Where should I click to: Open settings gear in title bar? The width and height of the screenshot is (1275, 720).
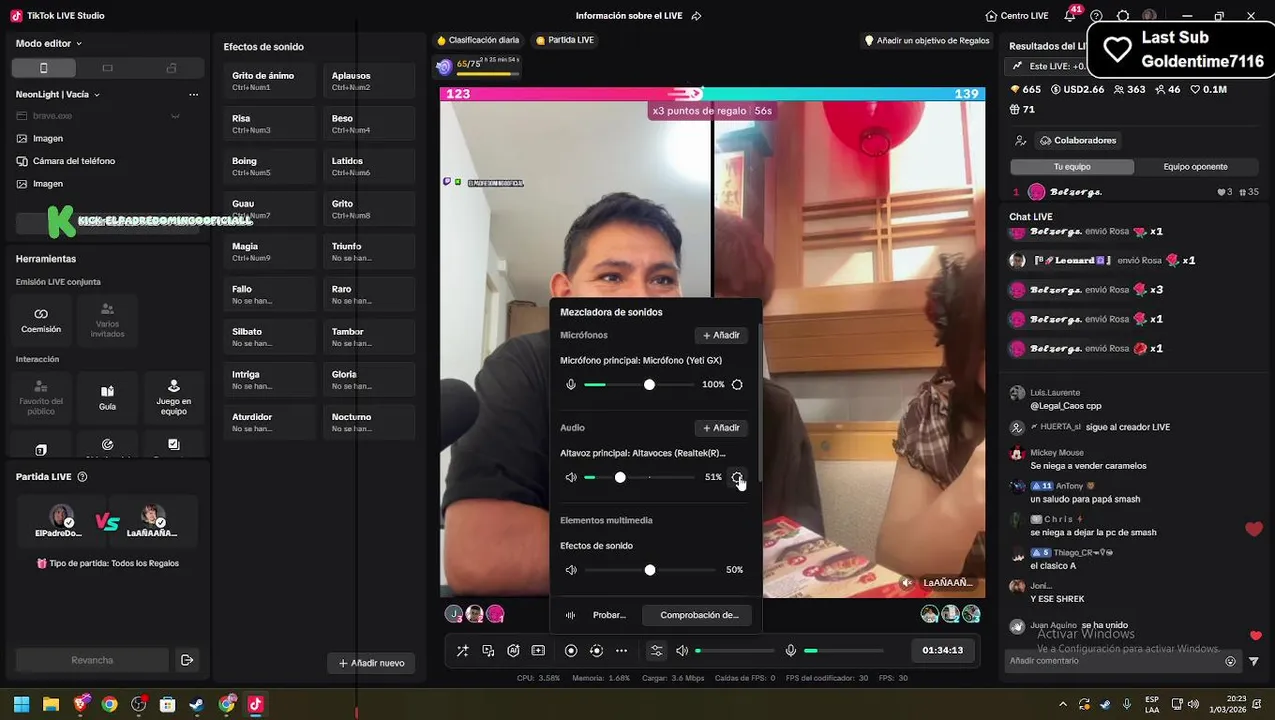pos(1123,16)
